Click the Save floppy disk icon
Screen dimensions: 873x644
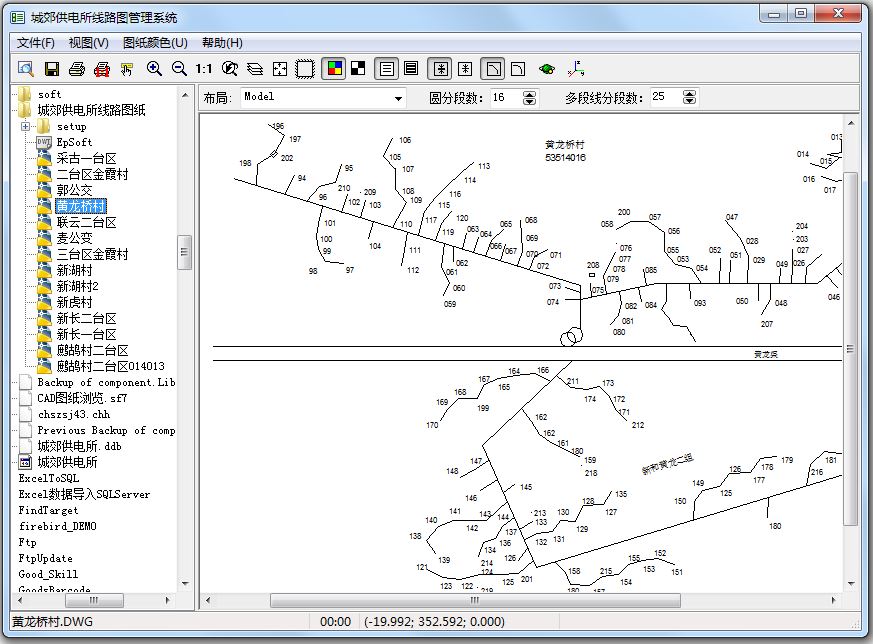[52, 69]
